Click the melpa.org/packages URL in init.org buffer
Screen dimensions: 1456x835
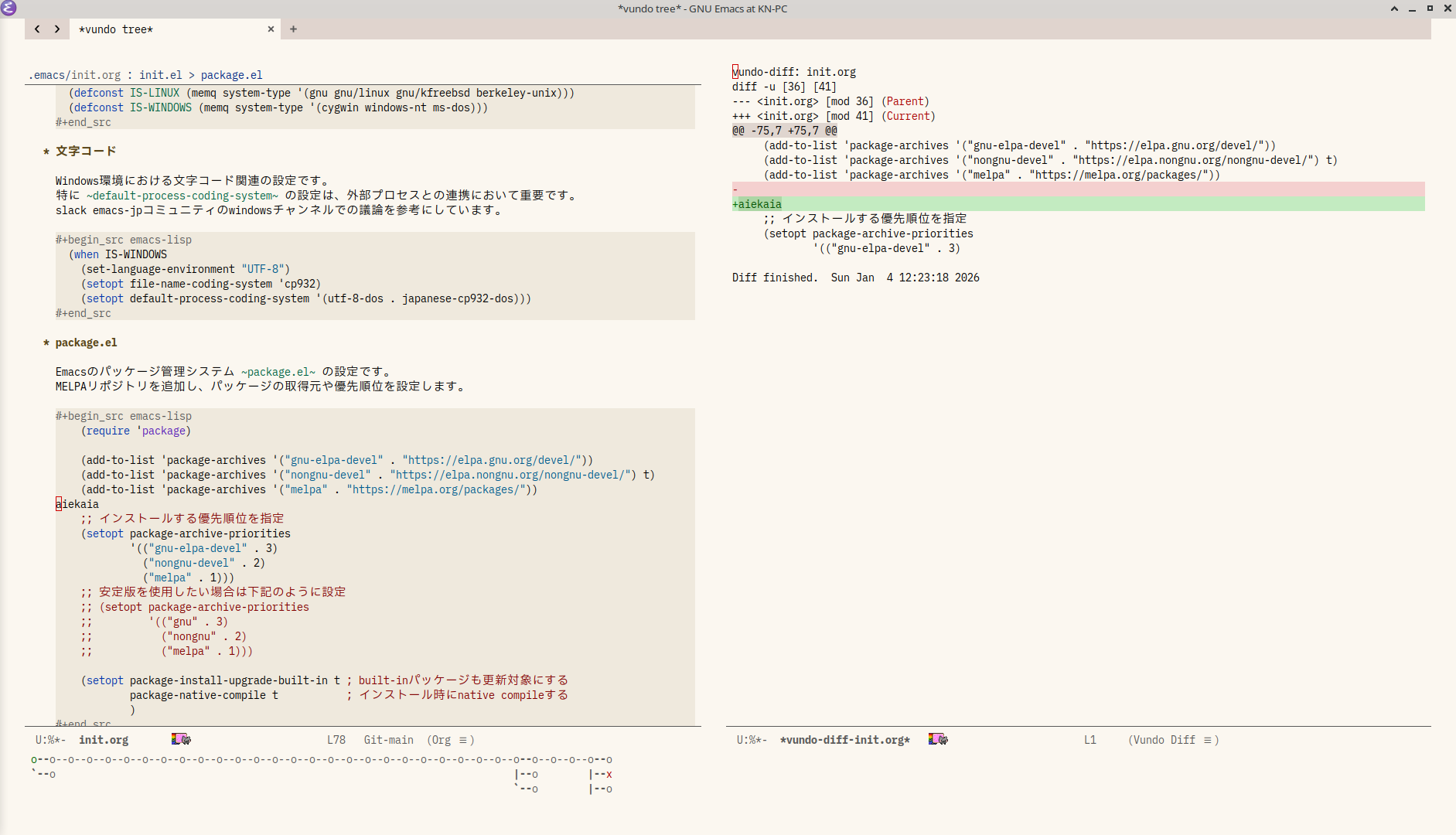(436, 489)
